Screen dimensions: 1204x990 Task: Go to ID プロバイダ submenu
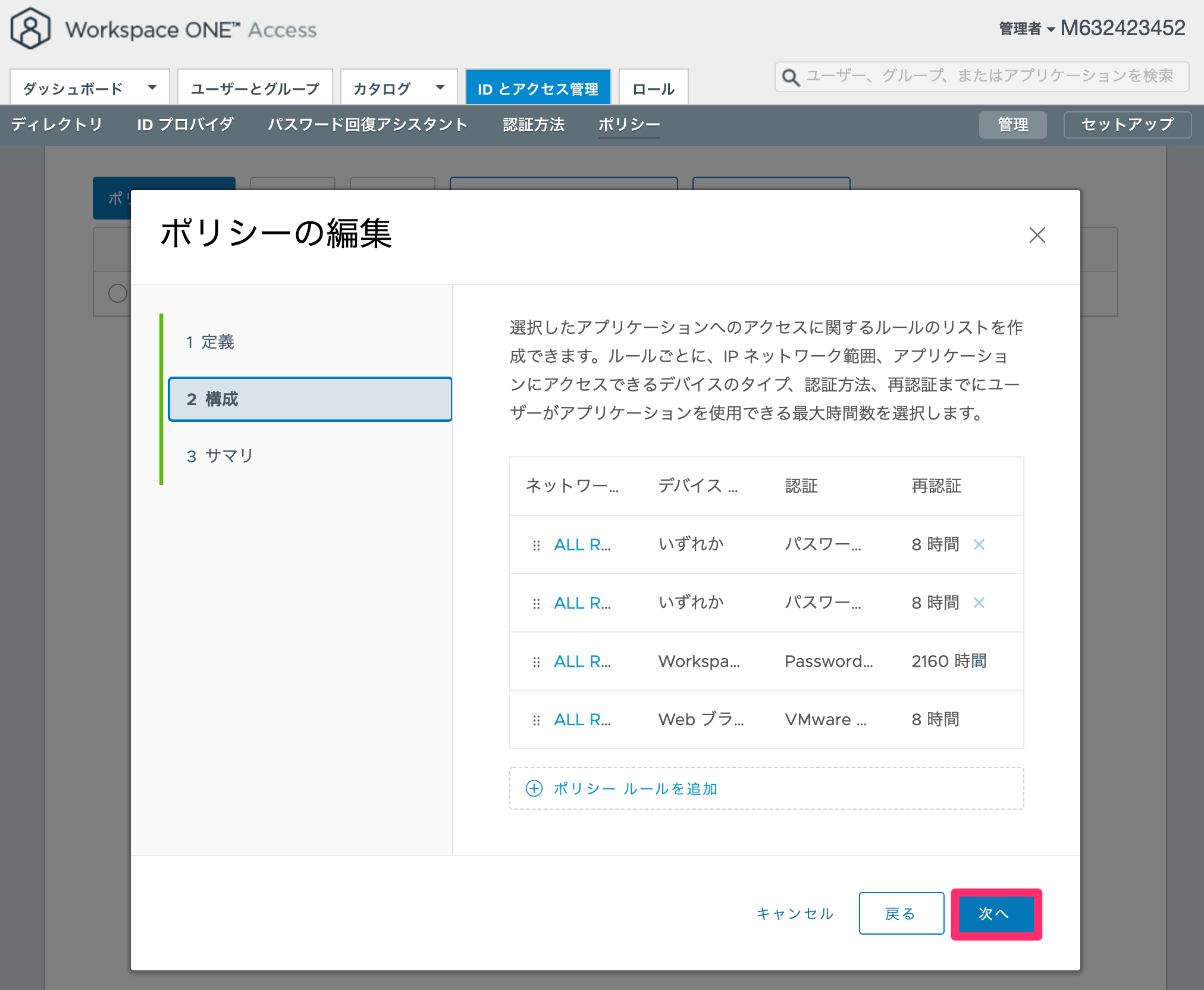185,124
